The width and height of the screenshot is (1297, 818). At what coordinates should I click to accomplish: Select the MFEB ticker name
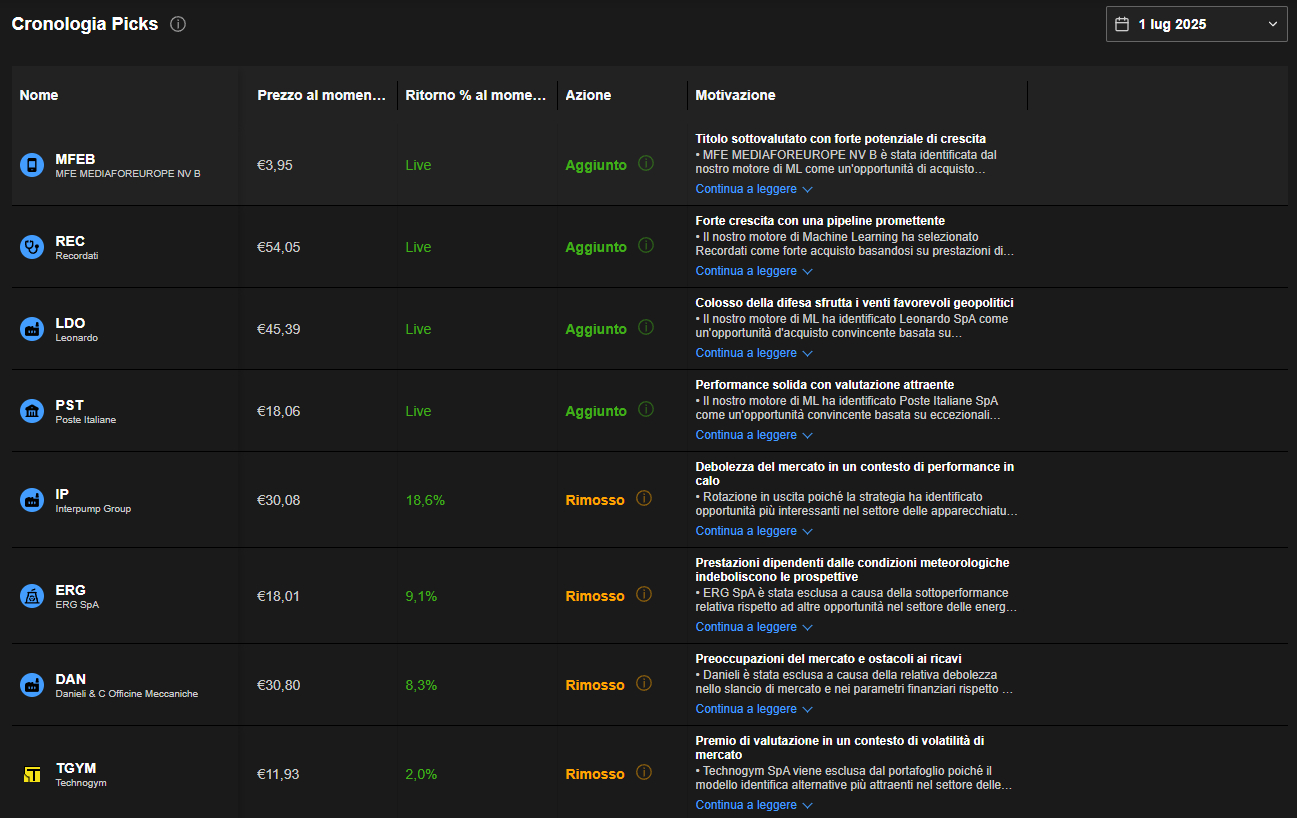[x=75, y=159]
